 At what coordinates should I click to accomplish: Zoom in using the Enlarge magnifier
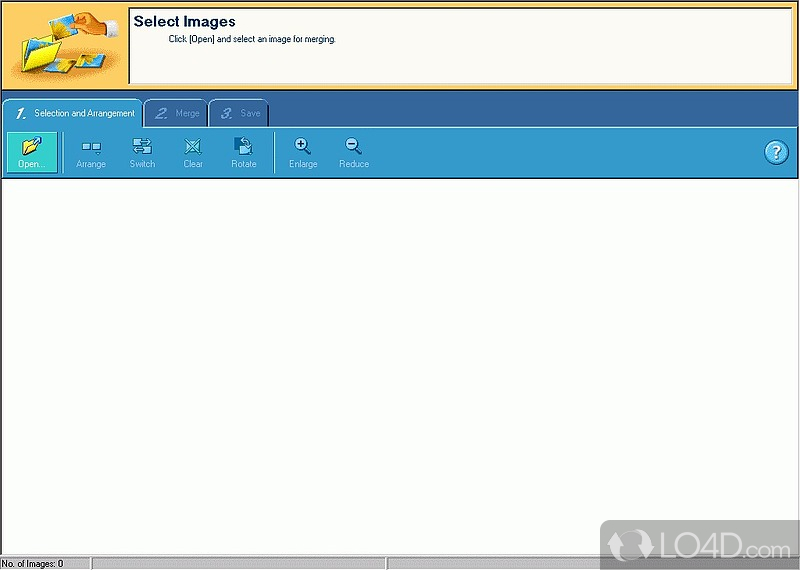(303, 152)
